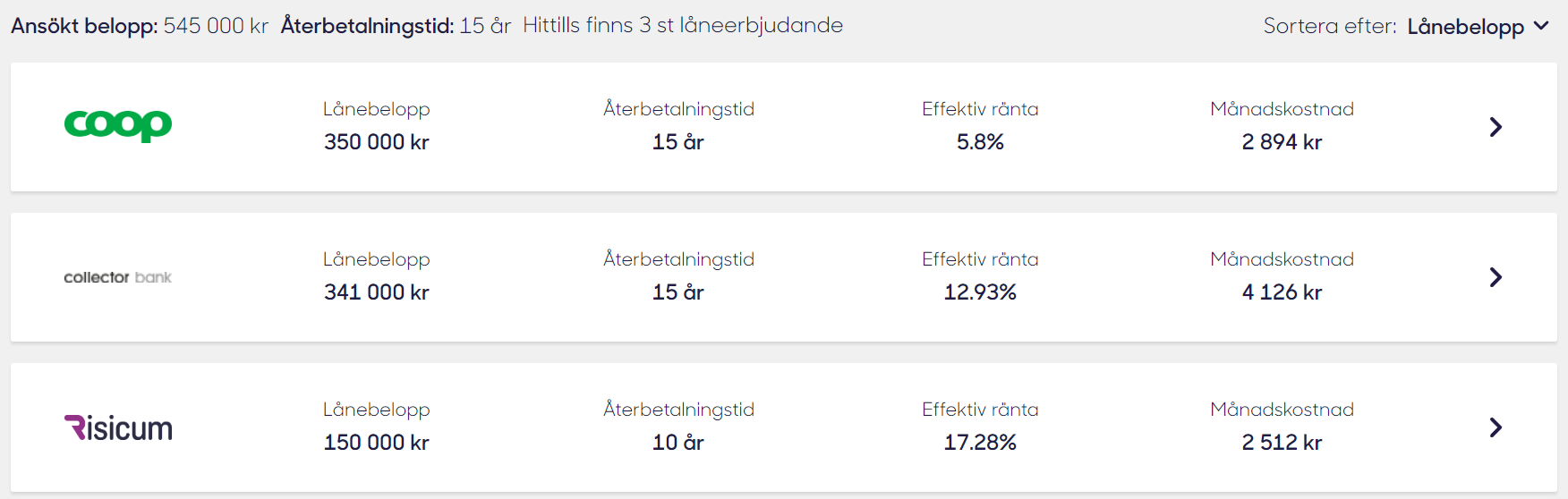The height and width of the screenshot is (499, 1568).
Task: Click the 2 894 kr monthly cost
Action: tap(1282, 142)
